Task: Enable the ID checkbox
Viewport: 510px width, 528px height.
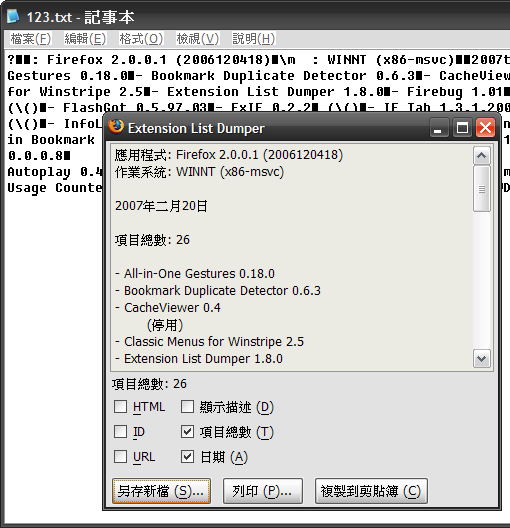Action: click(x=120, y=431)
